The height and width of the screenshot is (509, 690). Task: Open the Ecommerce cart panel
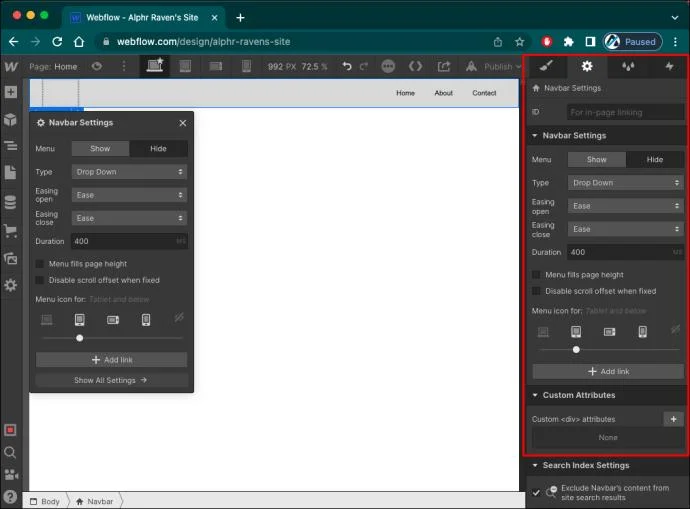click(x=11, y=231)
